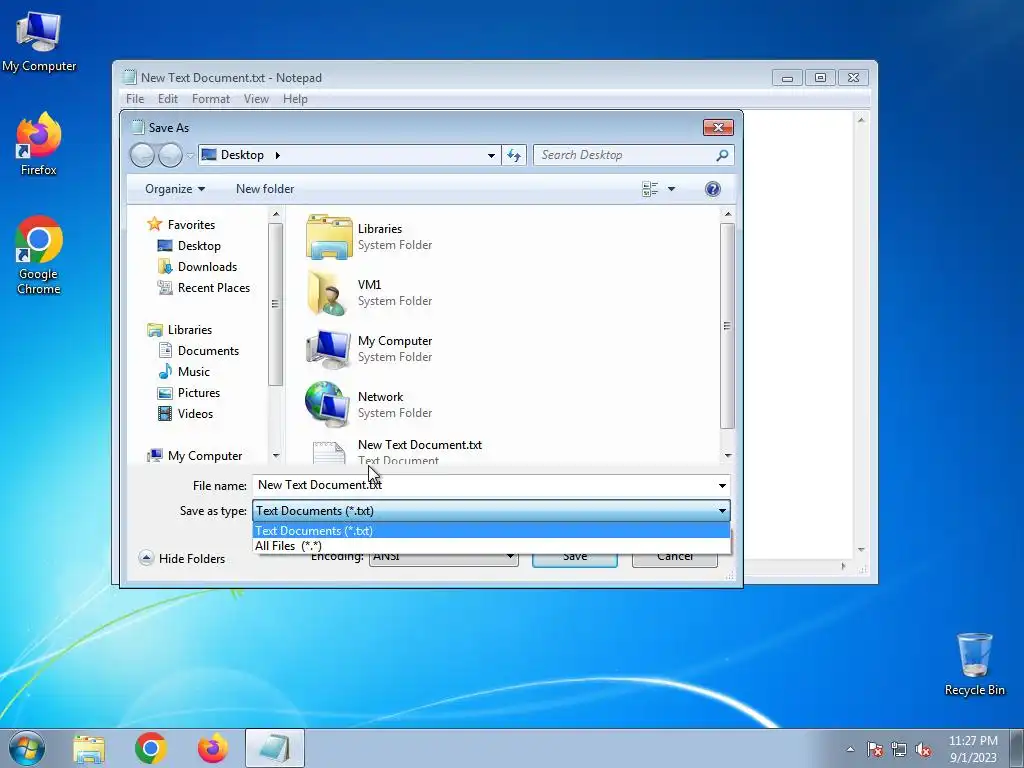1024x768 pixels.
Task: Open the Organize dropdown menu
Action: pos(174,189)
